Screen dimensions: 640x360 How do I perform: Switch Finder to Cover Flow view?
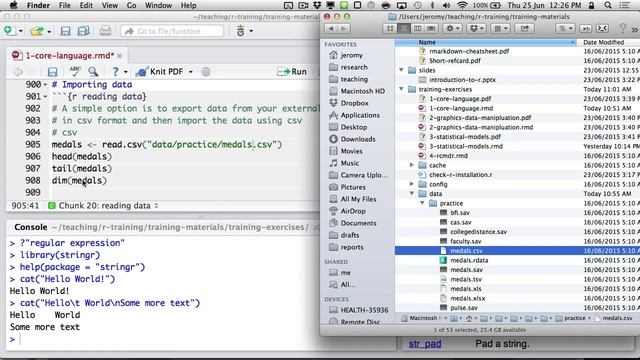coord(431,28)
